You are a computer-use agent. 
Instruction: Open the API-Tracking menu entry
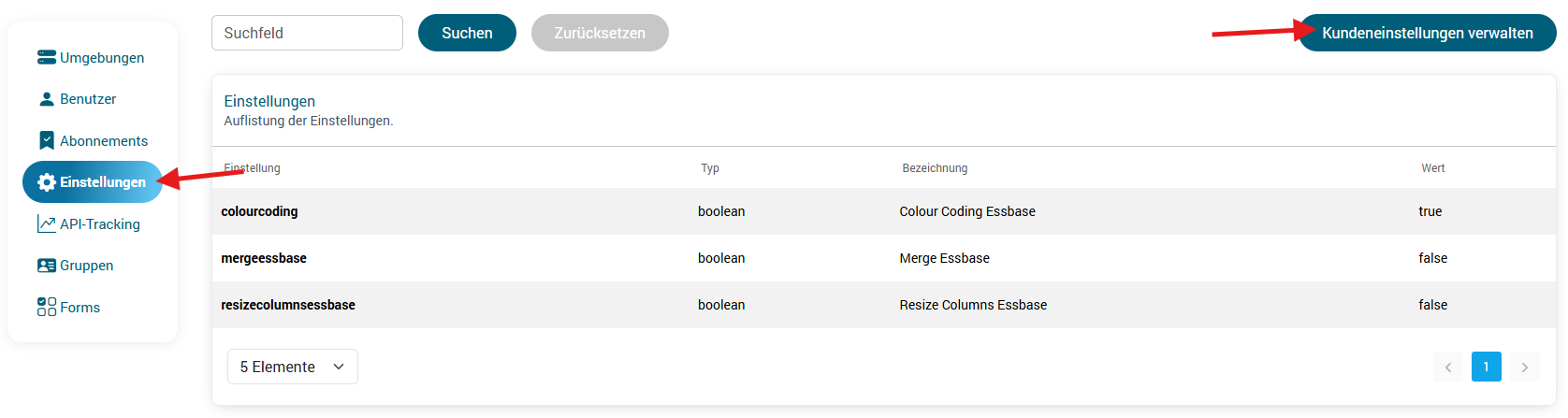tap(99, 224)
